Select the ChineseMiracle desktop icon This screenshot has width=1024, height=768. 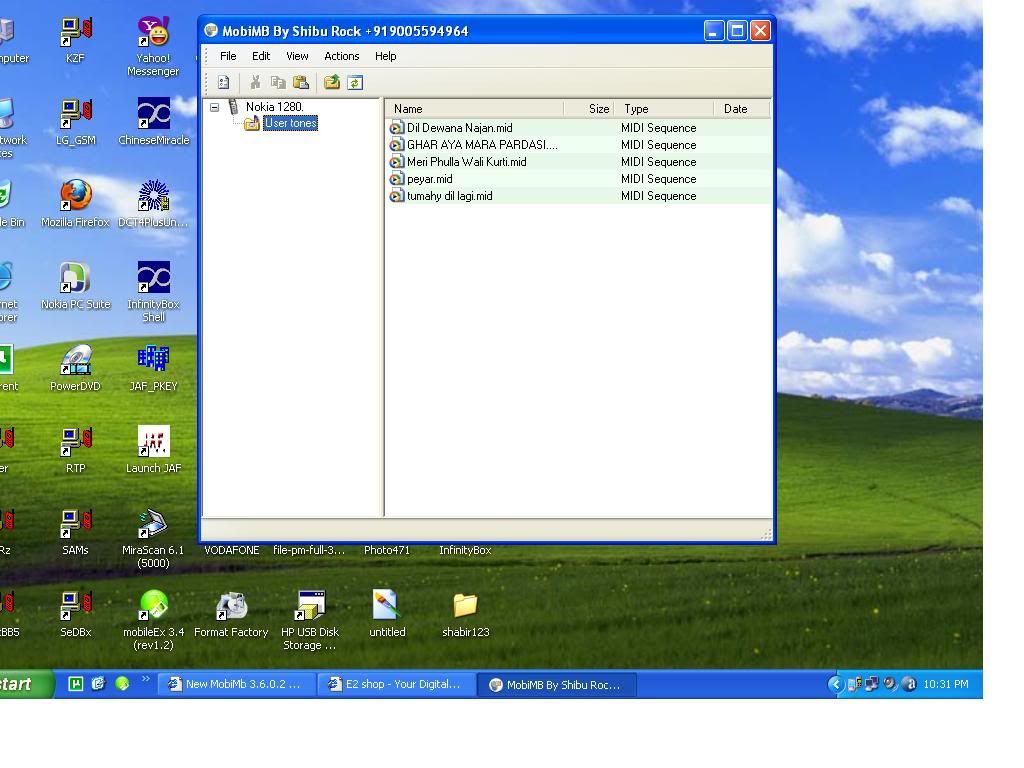(153, 122)
